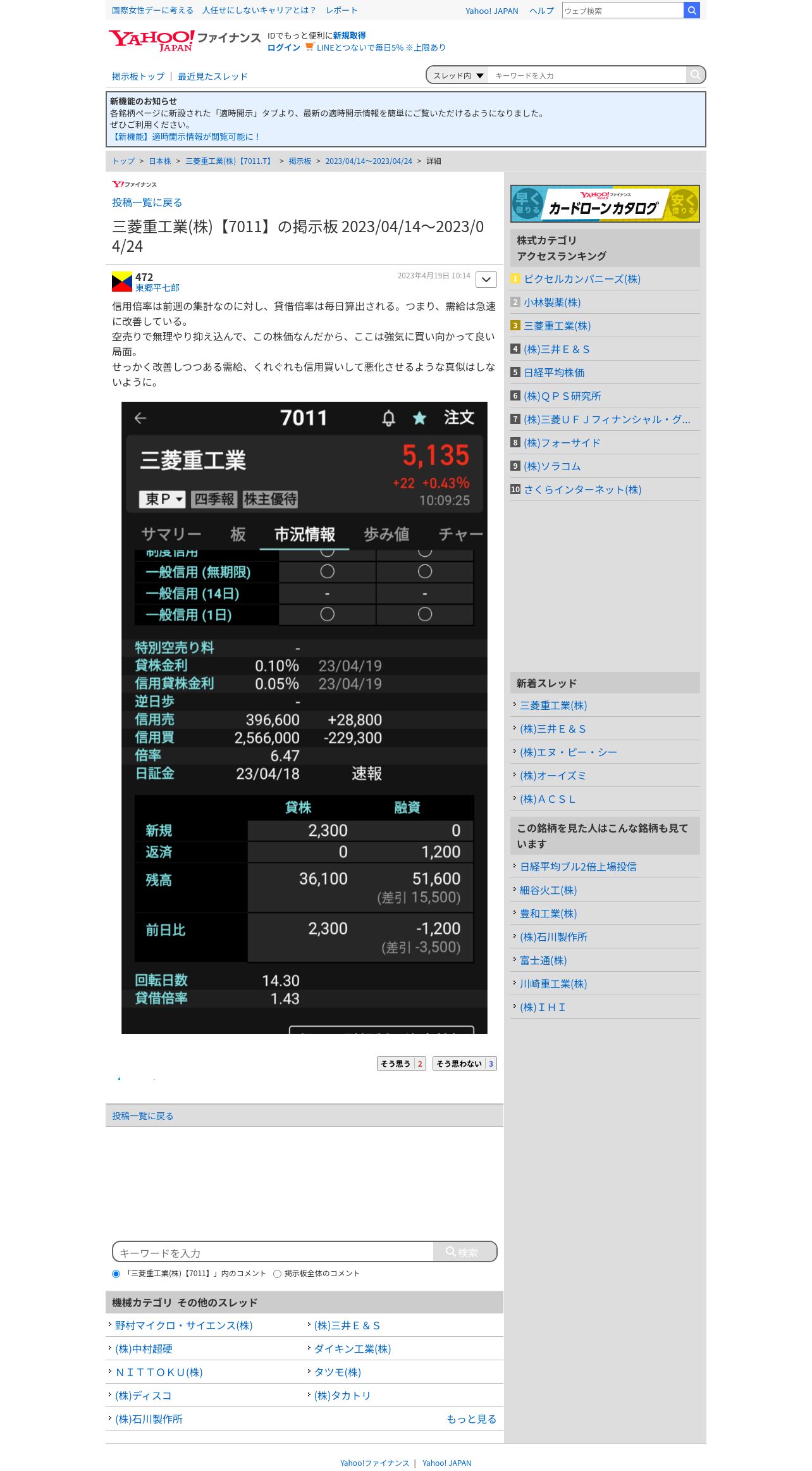The width and height of the screenshot is (812, 1471).
Task: Open the スレッド内 search scope dropdown
Action: click(x=458, y=75)
